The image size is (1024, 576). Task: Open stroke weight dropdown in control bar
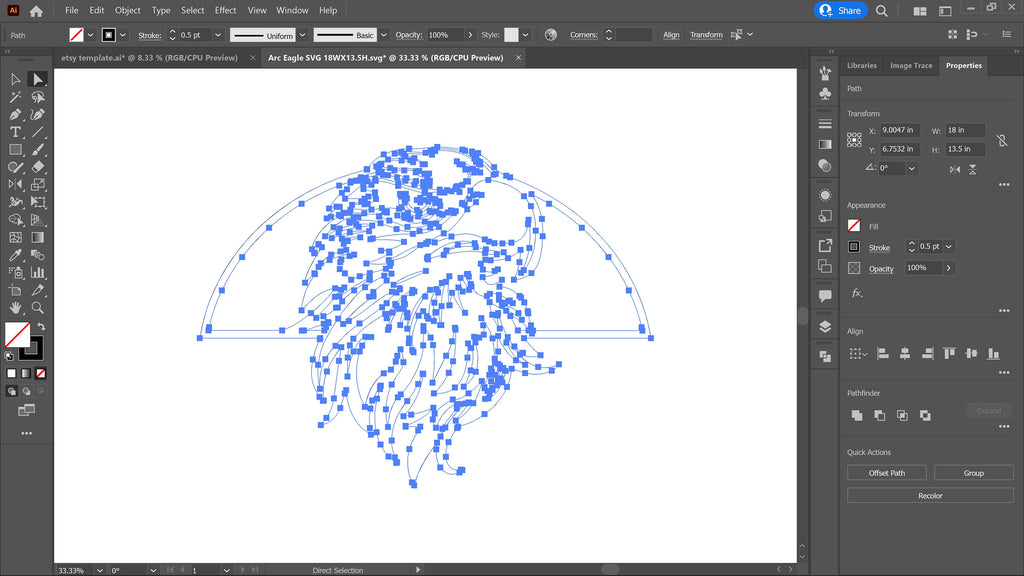click(x=218, y=35)
